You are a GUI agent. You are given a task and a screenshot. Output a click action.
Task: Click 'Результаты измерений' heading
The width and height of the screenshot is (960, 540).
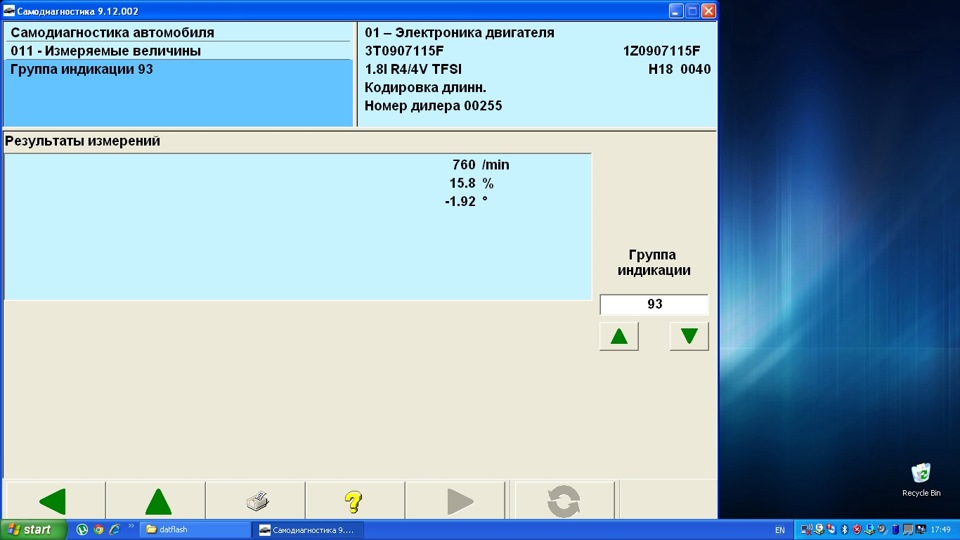(83, 141)
